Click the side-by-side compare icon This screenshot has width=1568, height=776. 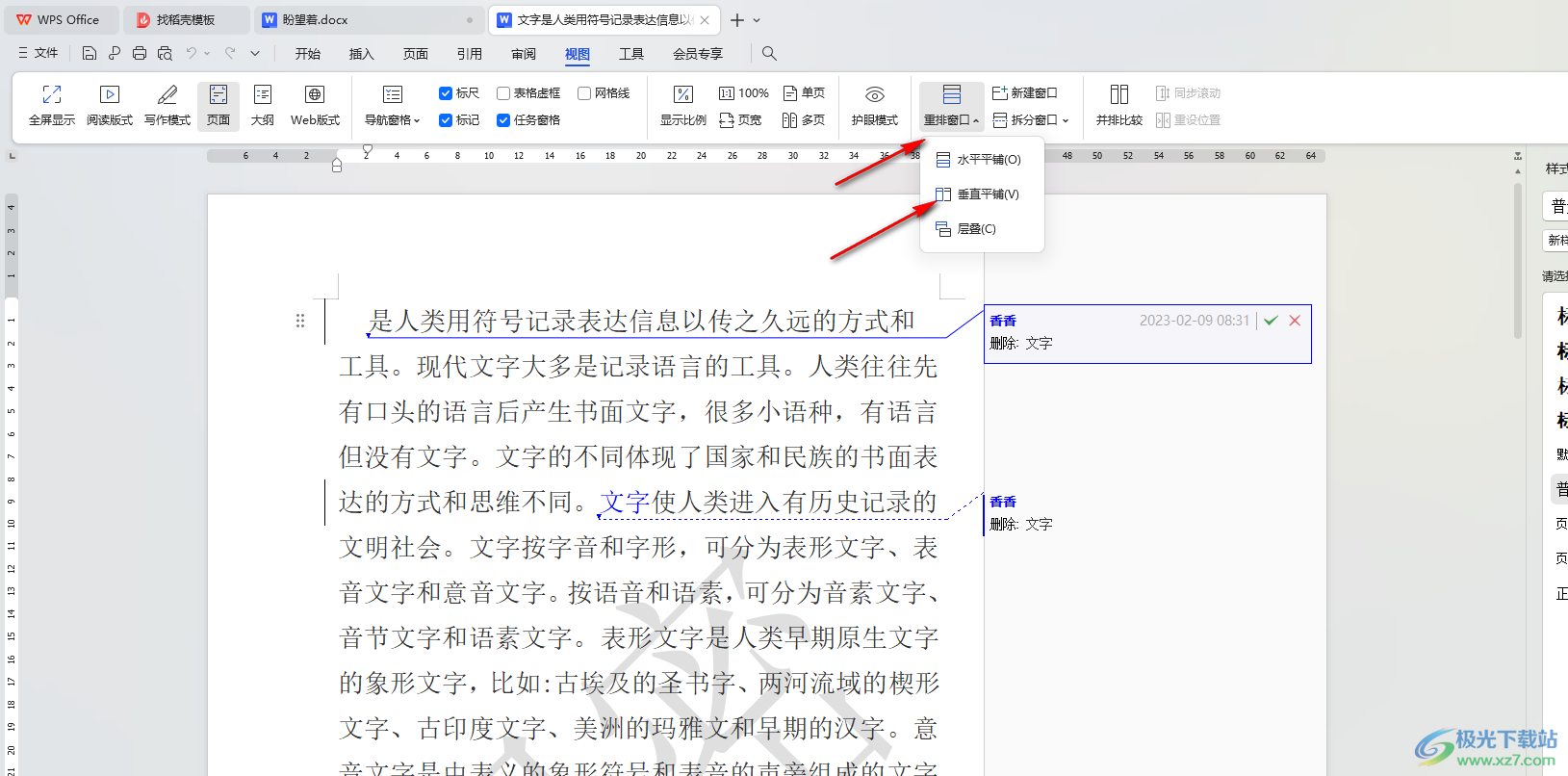(1118, 105)
